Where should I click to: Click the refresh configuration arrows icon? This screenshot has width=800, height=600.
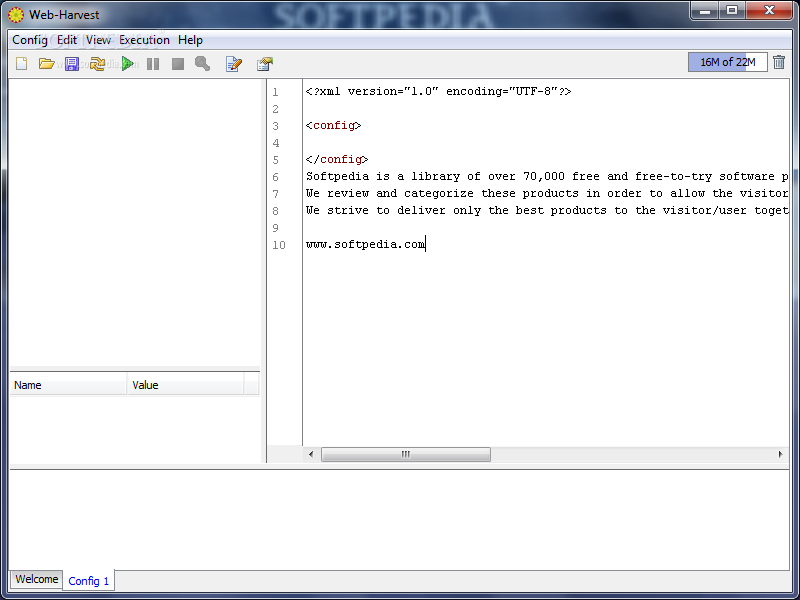97,64
